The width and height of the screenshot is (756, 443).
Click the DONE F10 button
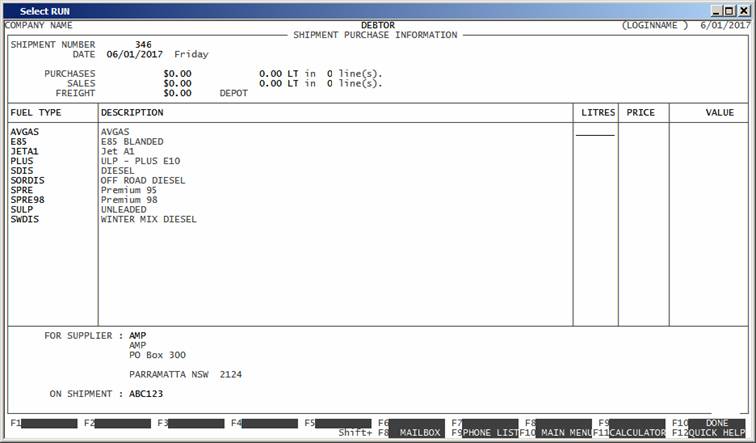click(717, 423)
